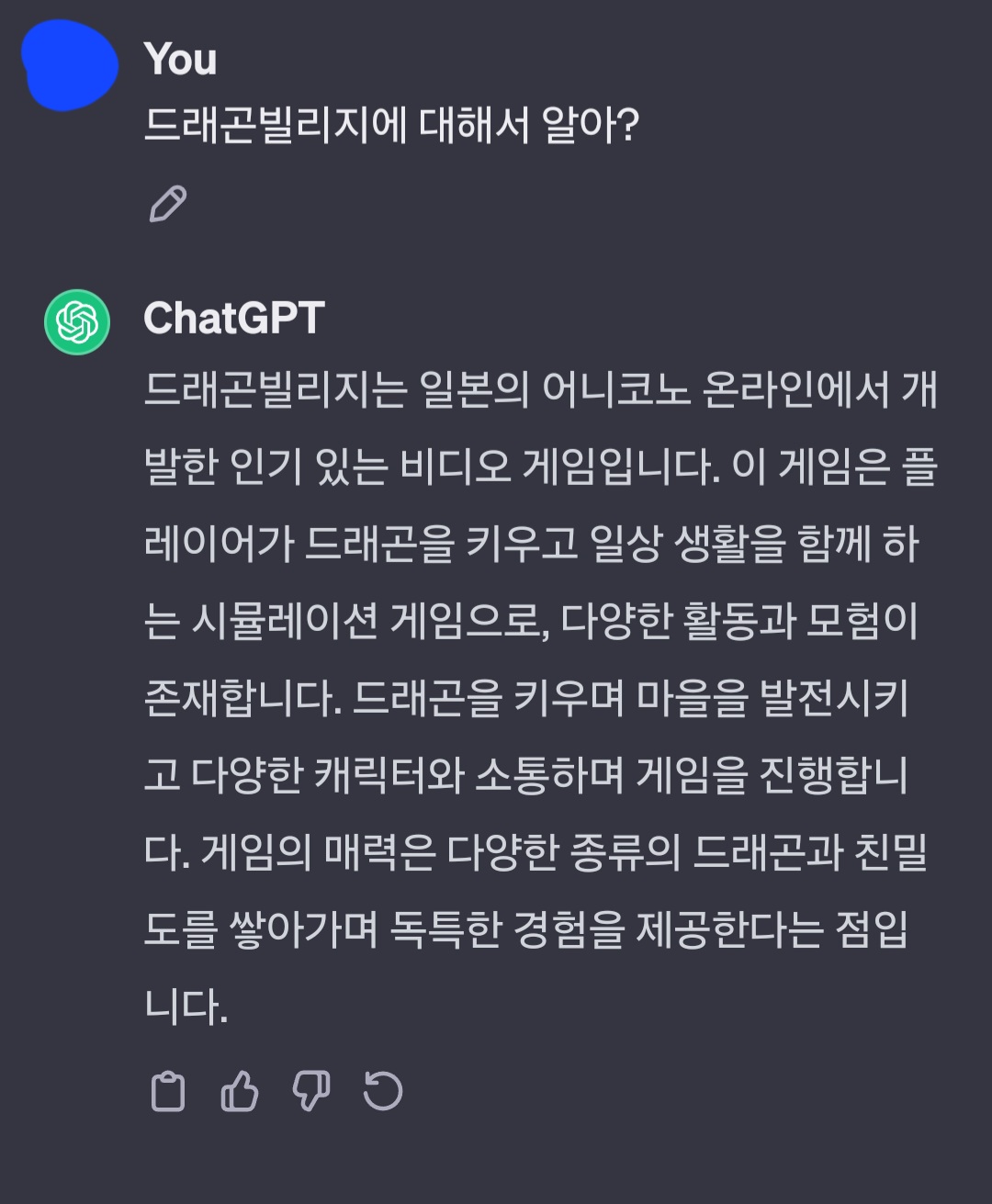Click the word "시뮬레이션" in the response
The height and width of the screenshot is (1204, 992).
click(x=284, y=622)
